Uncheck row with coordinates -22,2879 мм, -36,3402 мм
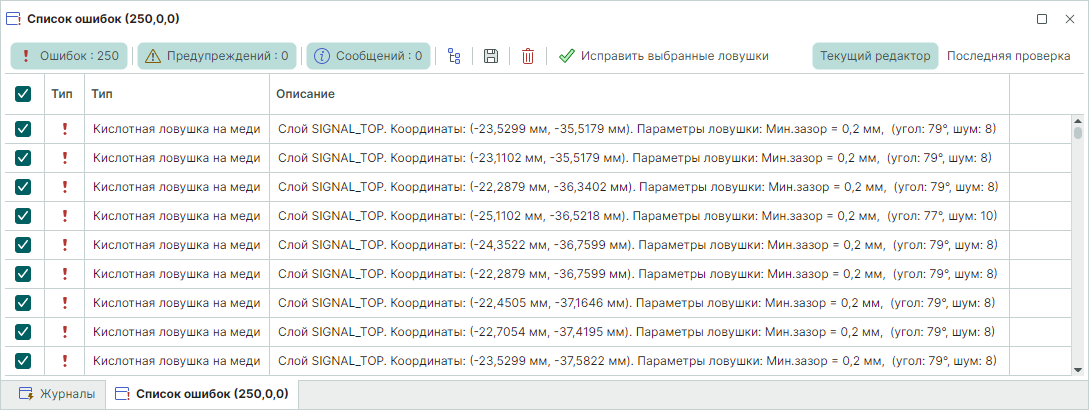 pos(23,186)
